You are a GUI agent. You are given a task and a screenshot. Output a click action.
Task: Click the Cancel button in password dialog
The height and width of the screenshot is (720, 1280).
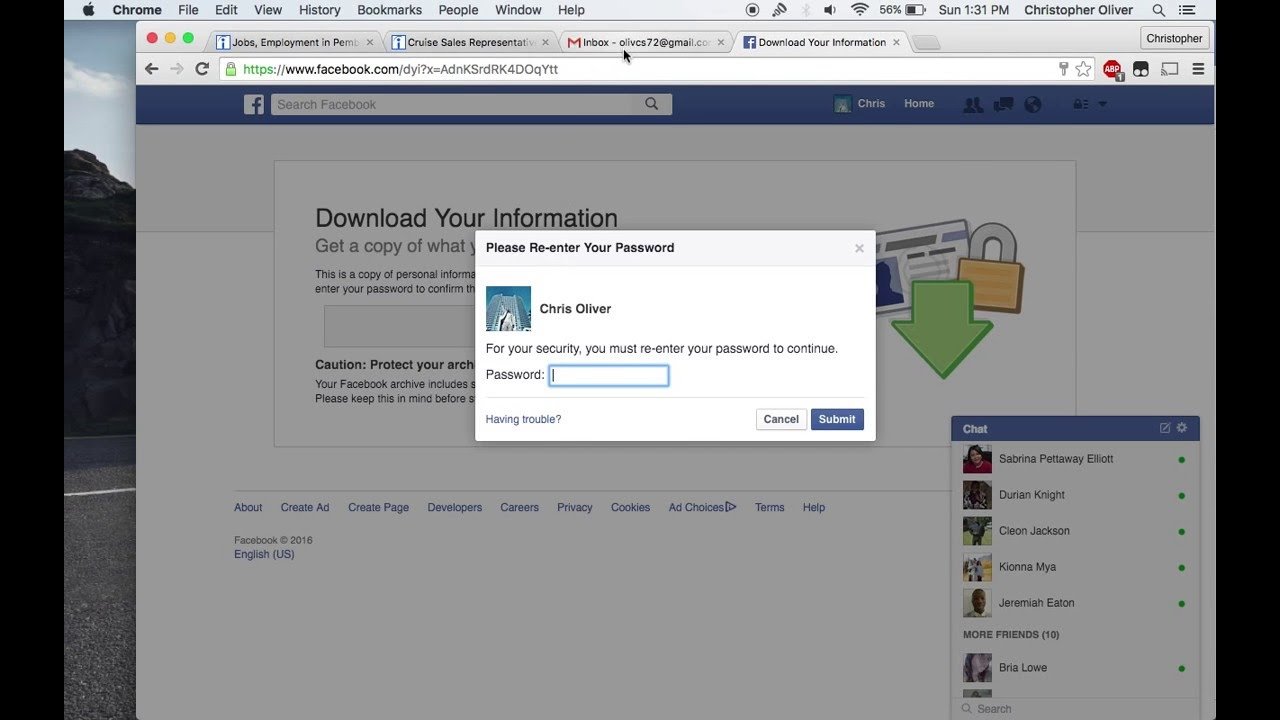click(x=781, y=419)
